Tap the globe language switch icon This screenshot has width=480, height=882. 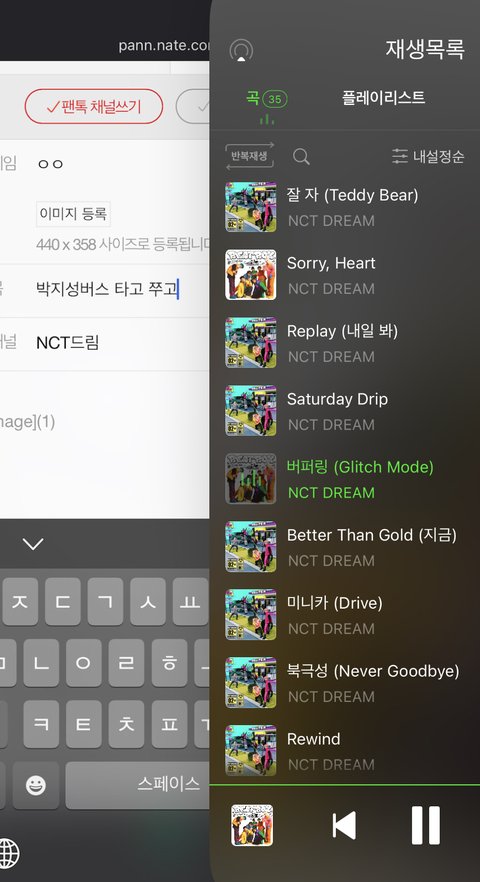8,853
